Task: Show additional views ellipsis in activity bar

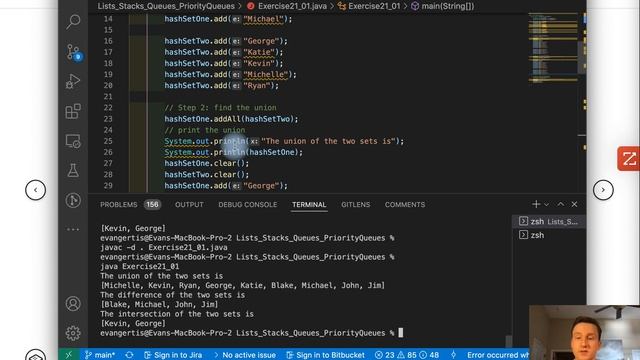Action: point(73,229)
